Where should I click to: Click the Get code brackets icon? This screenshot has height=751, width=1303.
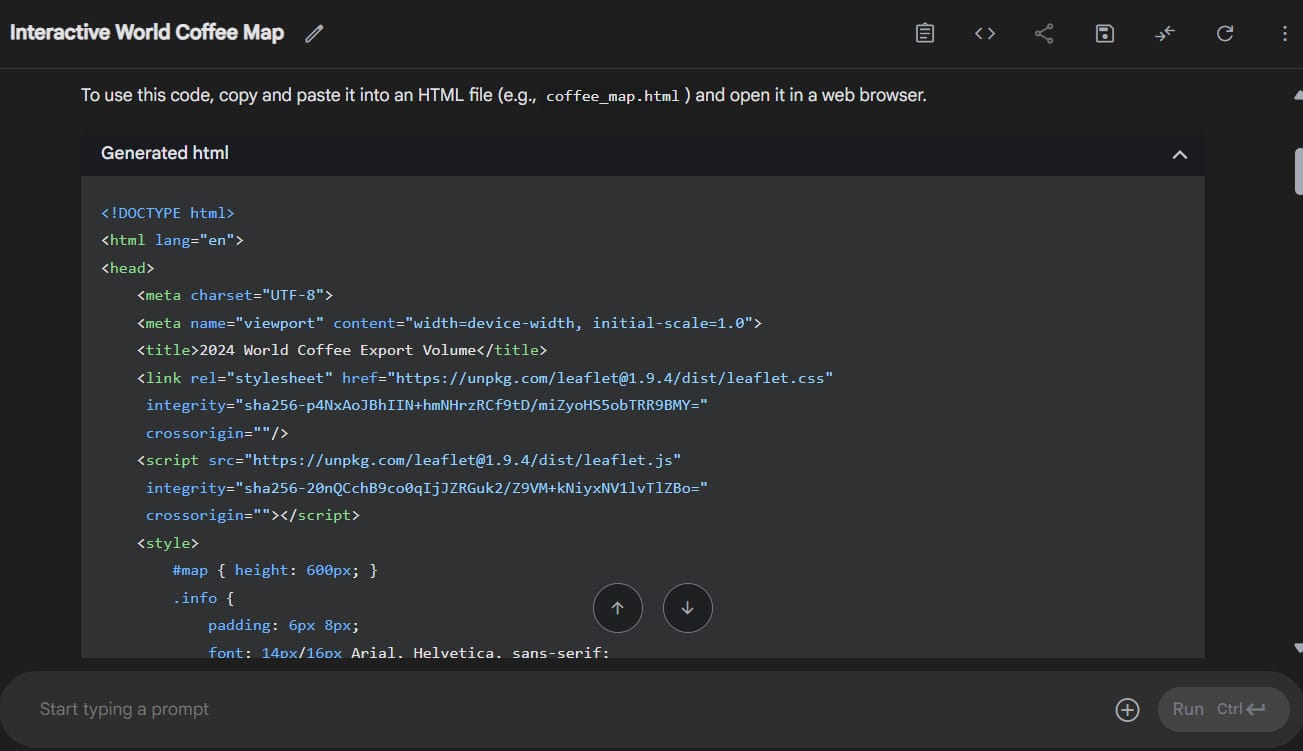point(985,33)
